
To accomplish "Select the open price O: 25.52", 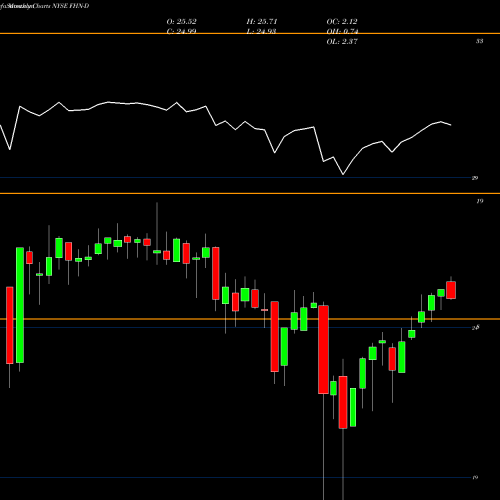I will [181, 21].
